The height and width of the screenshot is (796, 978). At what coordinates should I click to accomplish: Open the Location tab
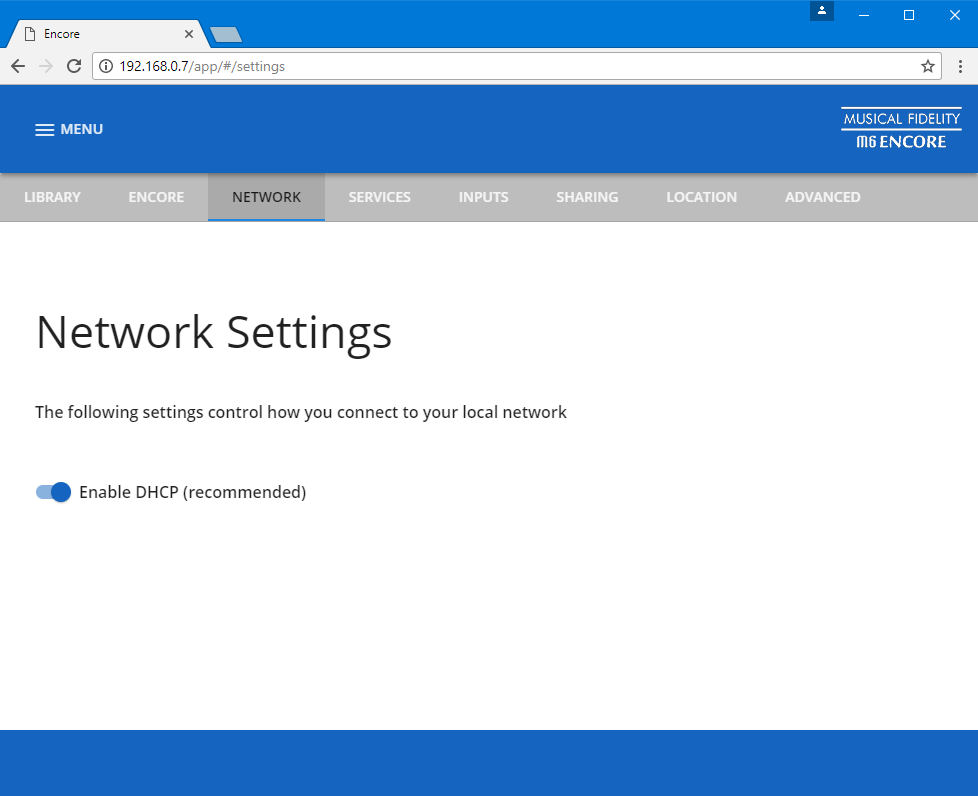[x=701, y=197]
